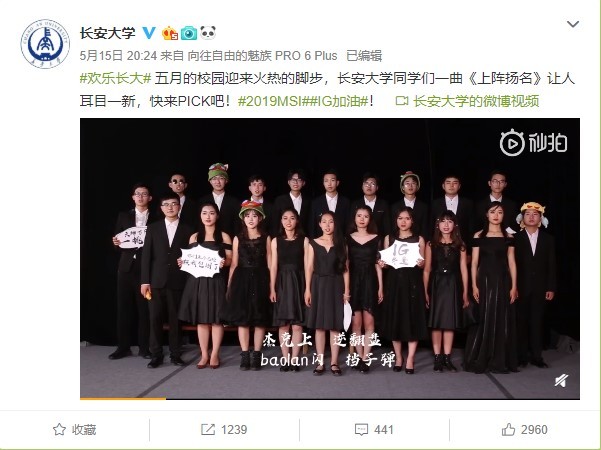Seek using the orange video progress bar
This screenshot has height=450, width=601.
pyautogui.click(x=330, y=398)
